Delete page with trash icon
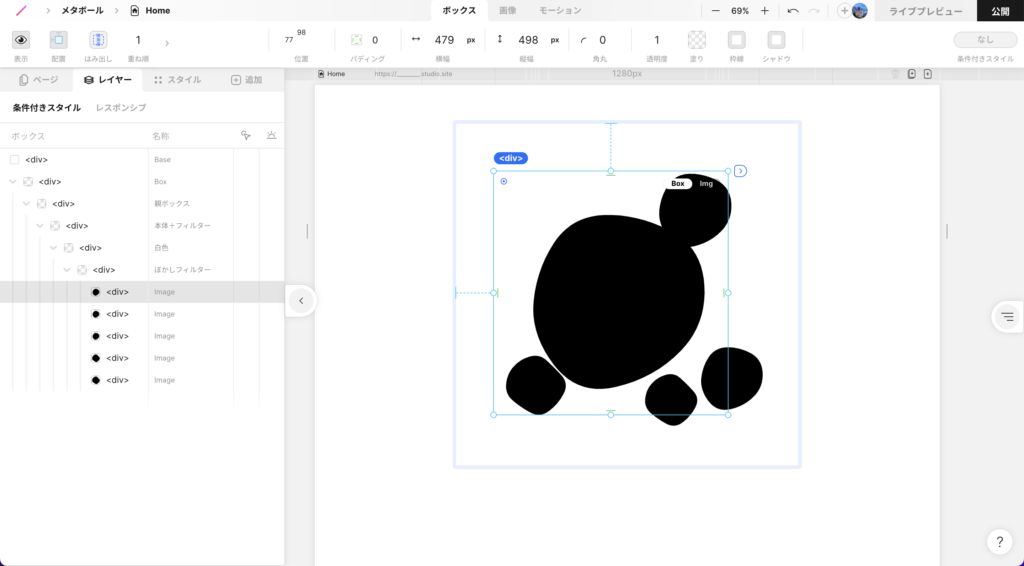This screenshot has height=566, width=1024. (895, 74)
